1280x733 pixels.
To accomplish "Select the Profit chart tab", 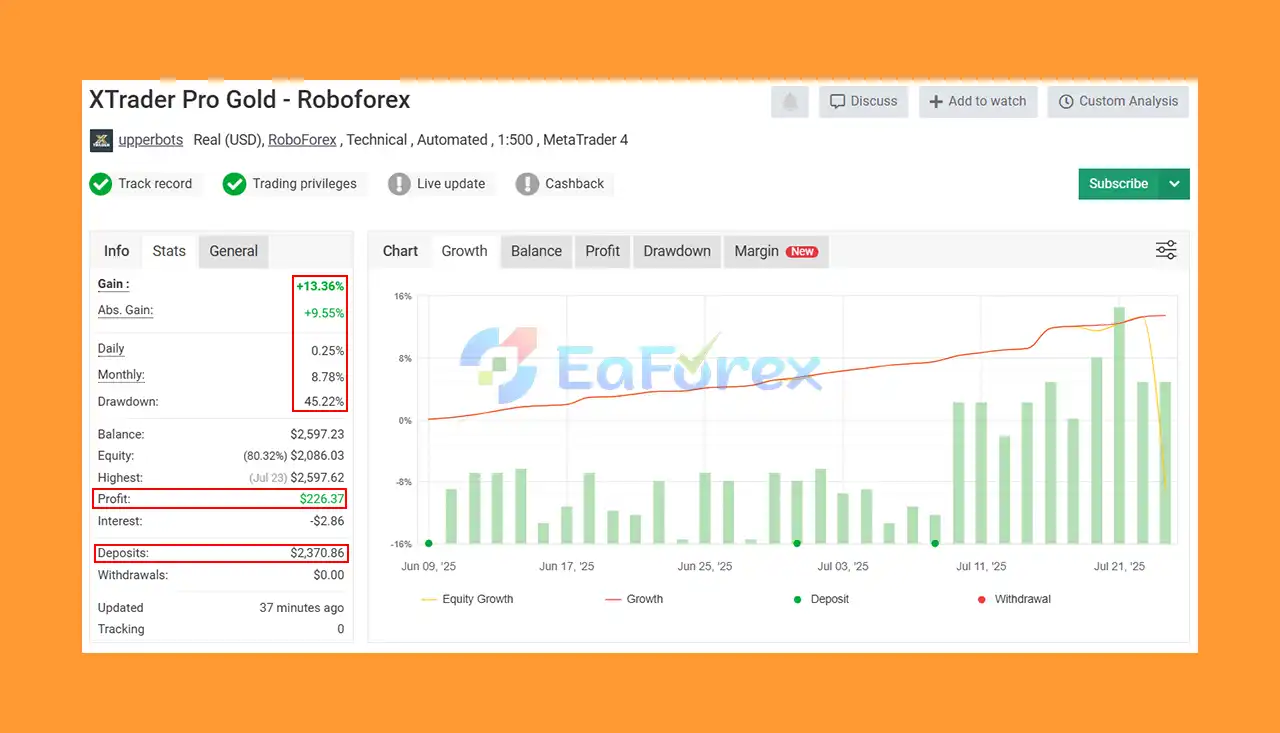I will pos(603,251).
